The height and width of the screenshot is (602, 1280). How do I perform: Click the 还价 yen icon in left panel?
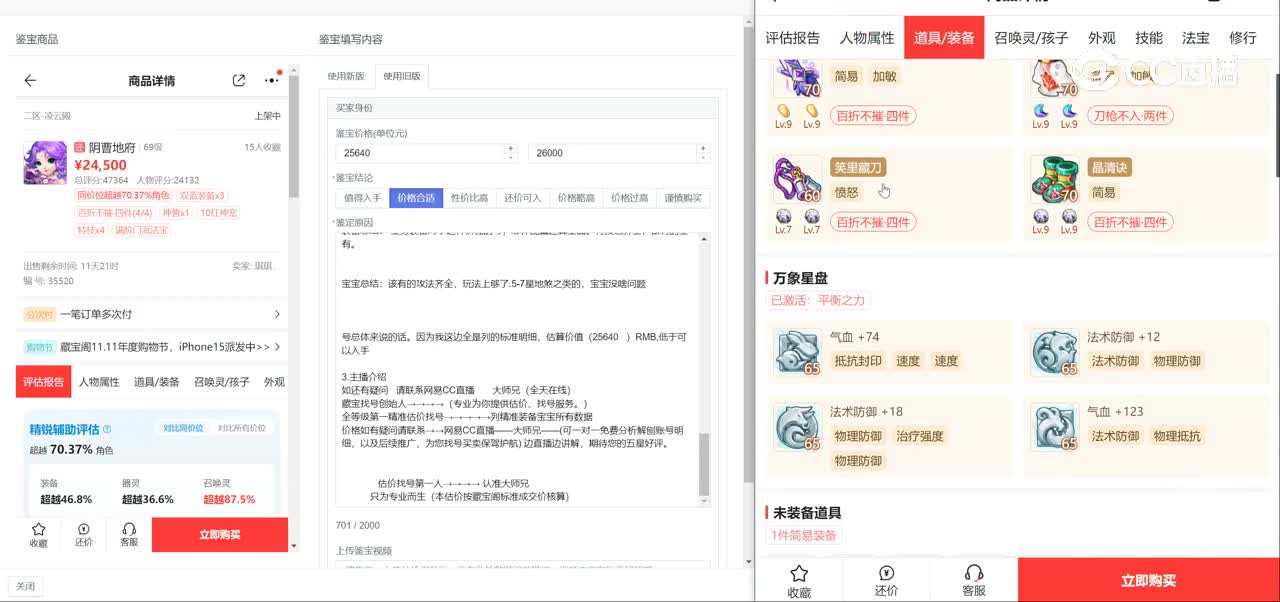coord(84,529)
